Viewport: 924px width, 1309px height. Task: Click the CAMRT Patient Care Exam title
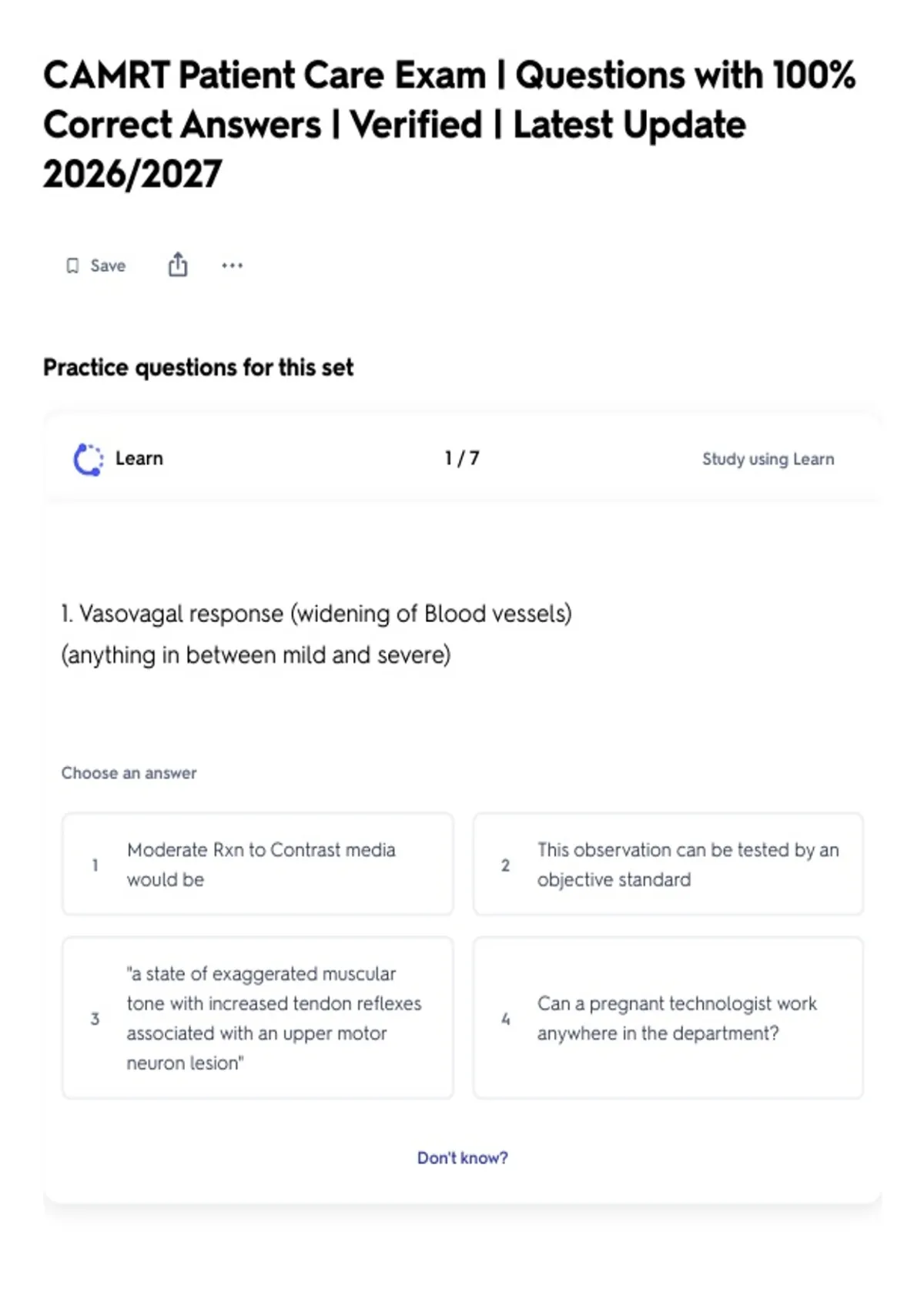click(x=450, y=125)
